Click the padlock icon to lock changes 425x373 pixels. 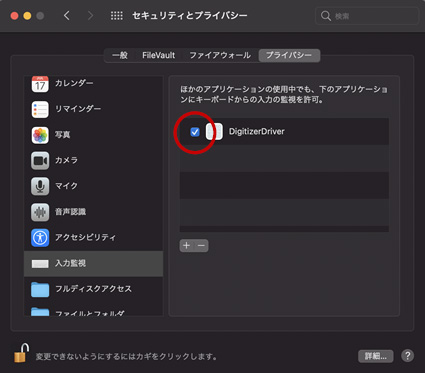pos(22,354)
